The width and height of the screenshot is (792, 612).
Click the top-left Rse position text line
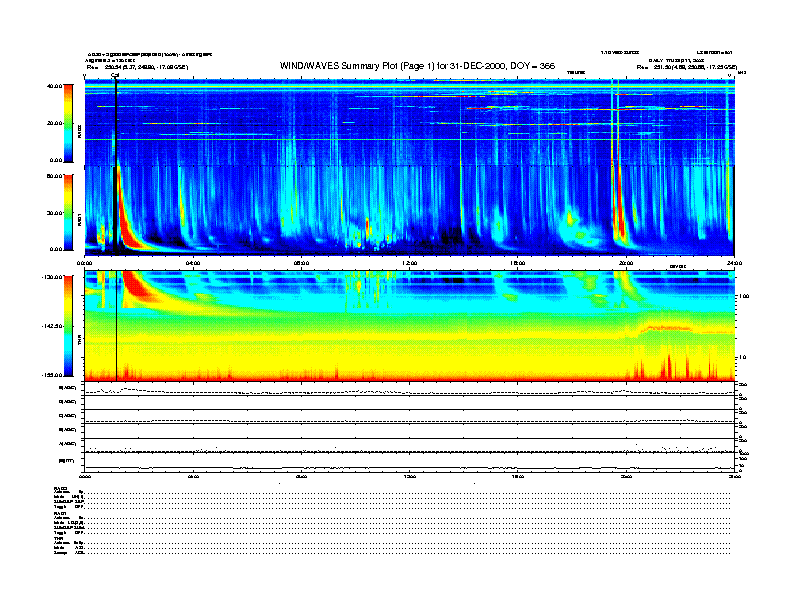137,67
